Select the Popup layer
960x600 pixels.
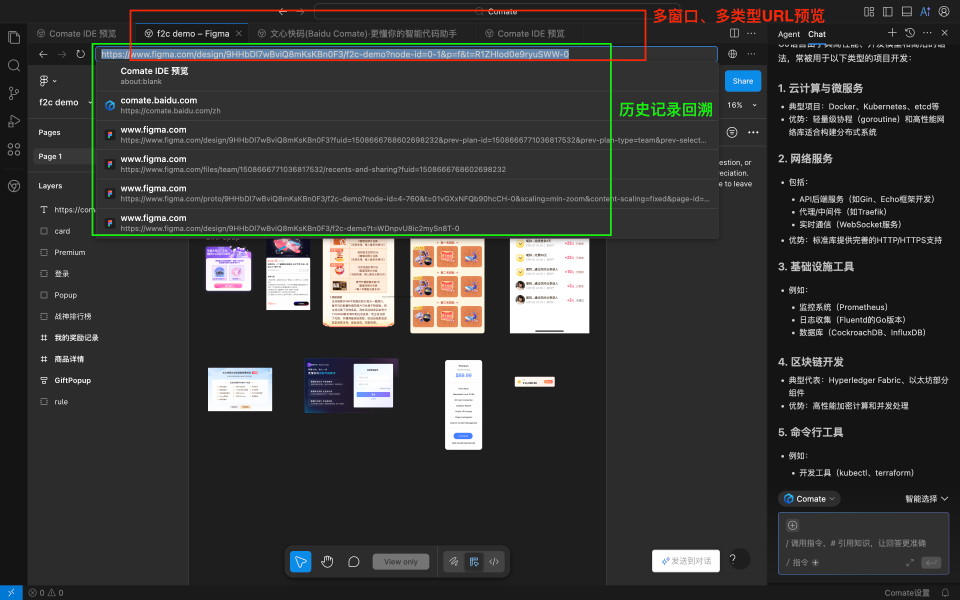point(66,295)
